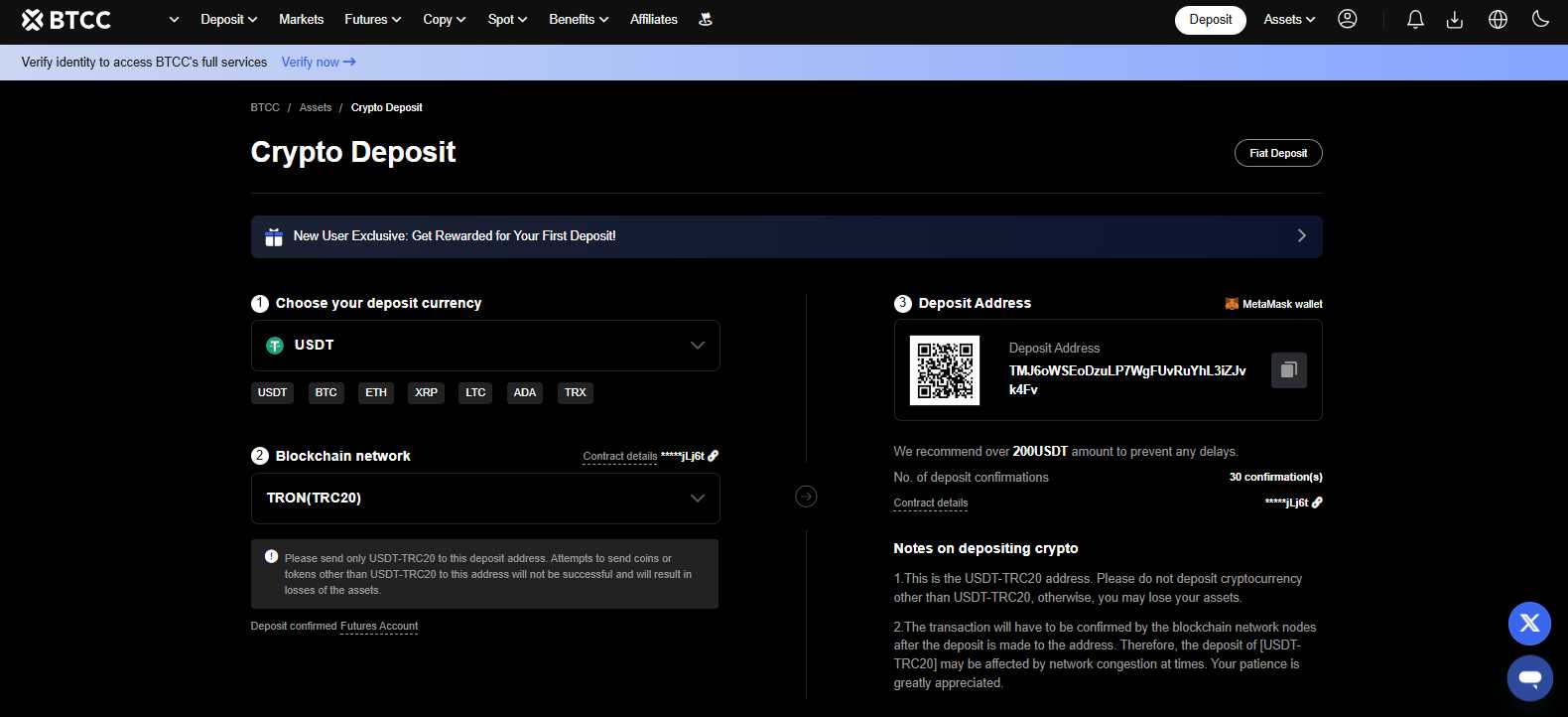Toggle dark mode moon icon
The width and height of the screenshot is (1568, 717).
pyautogui.click(x=1541, y=19)
